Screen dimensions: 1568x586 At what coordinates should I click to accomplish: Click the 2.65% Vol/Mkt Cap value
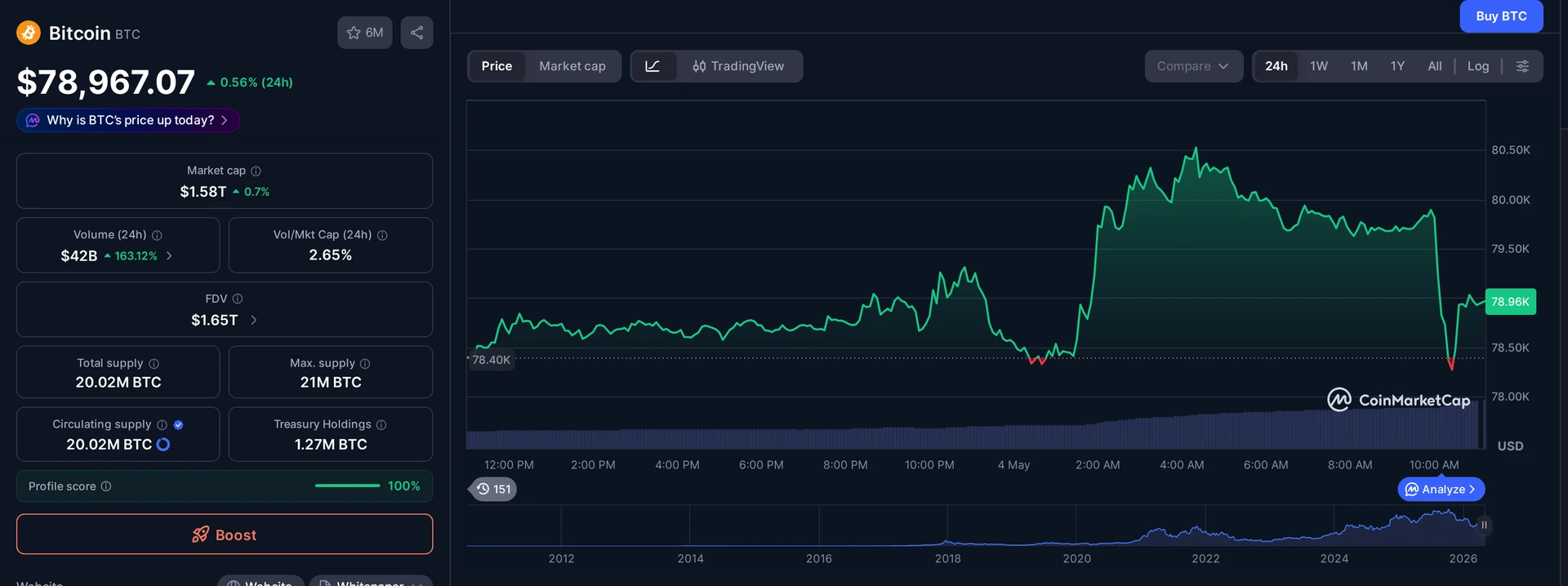pyautogui.click(x=331, y=255)
